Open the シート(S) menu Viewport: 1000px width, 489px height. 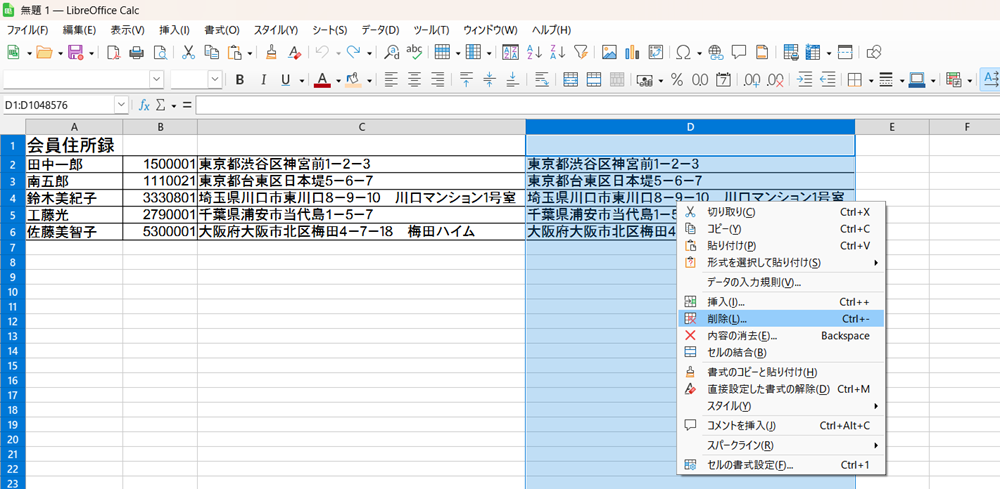330,30
